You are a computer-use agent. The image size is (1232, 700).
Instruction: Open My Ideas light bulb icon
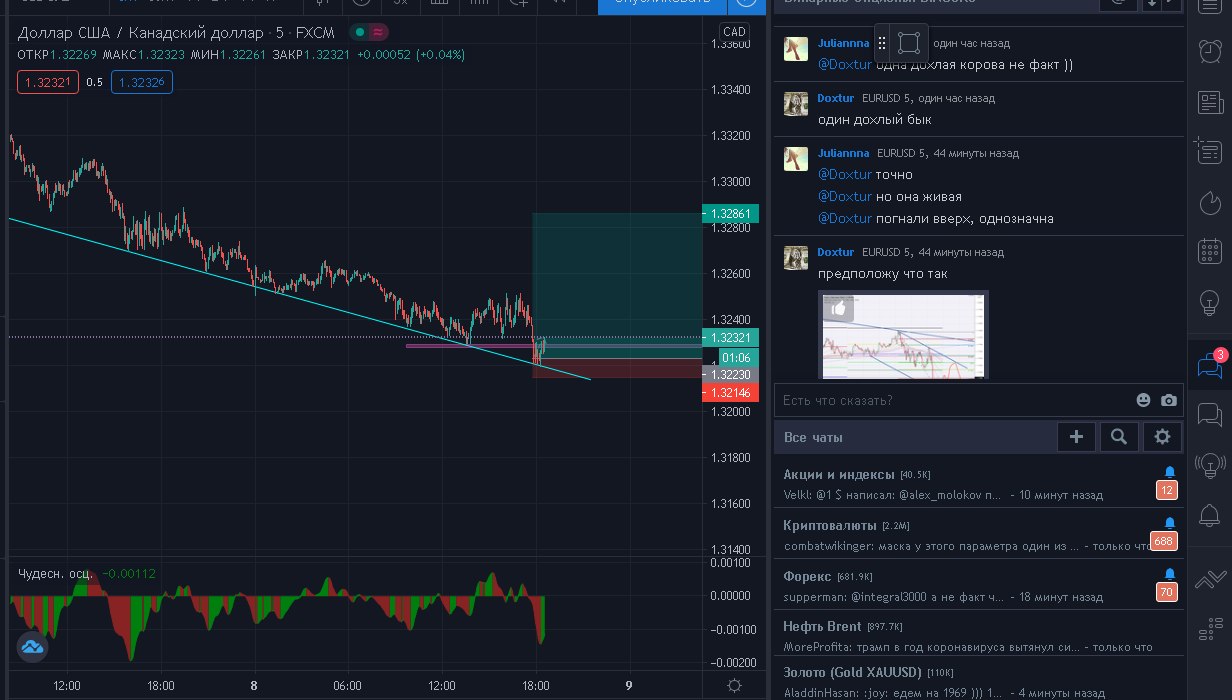tap(1209, 302)
